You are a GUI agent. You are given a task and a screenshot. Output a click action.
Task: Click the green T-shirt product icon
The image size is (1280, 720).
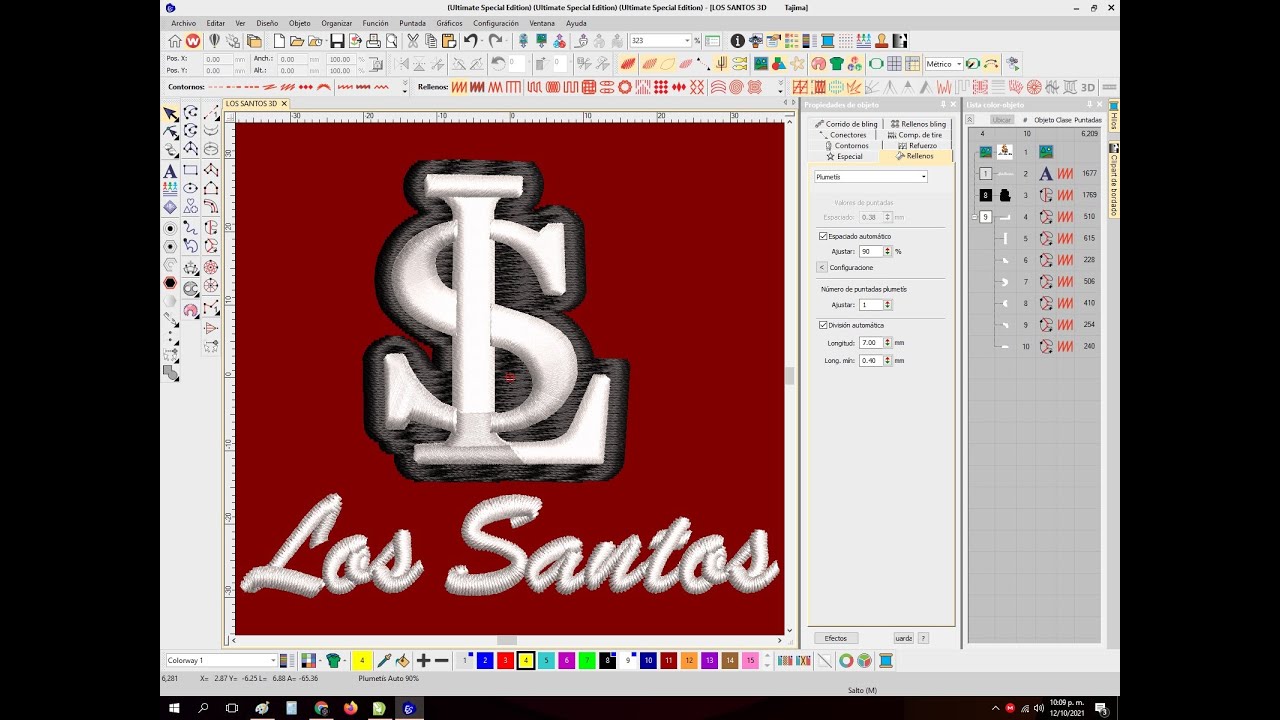[334, 661]
